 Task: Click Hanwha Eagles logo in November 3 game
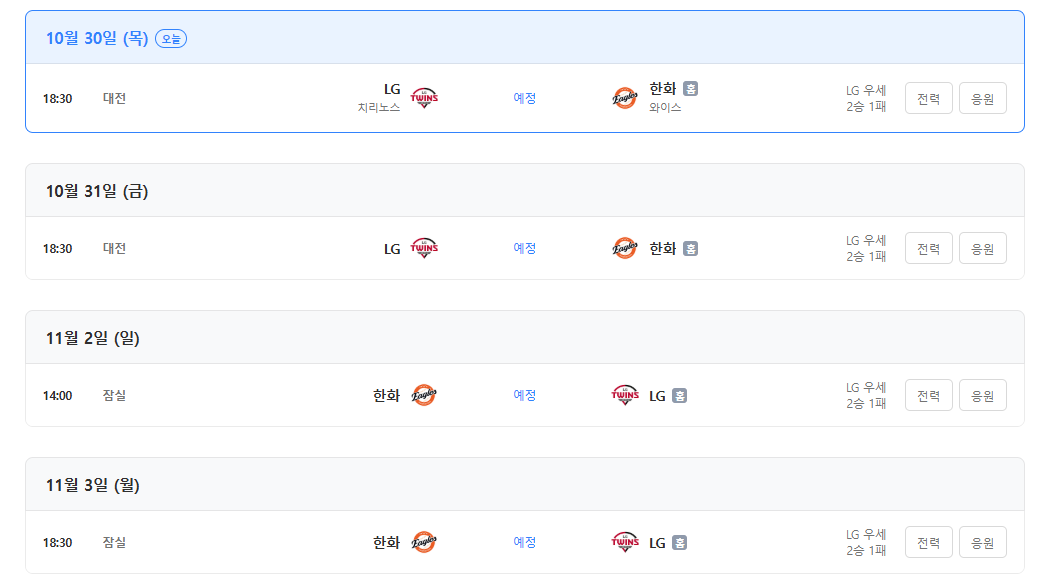click(424, 542)
